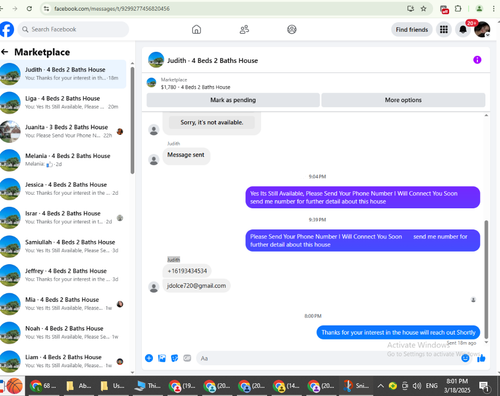Click More options button
This screenshot has width=500, height=396.
[x=403, y=100]
